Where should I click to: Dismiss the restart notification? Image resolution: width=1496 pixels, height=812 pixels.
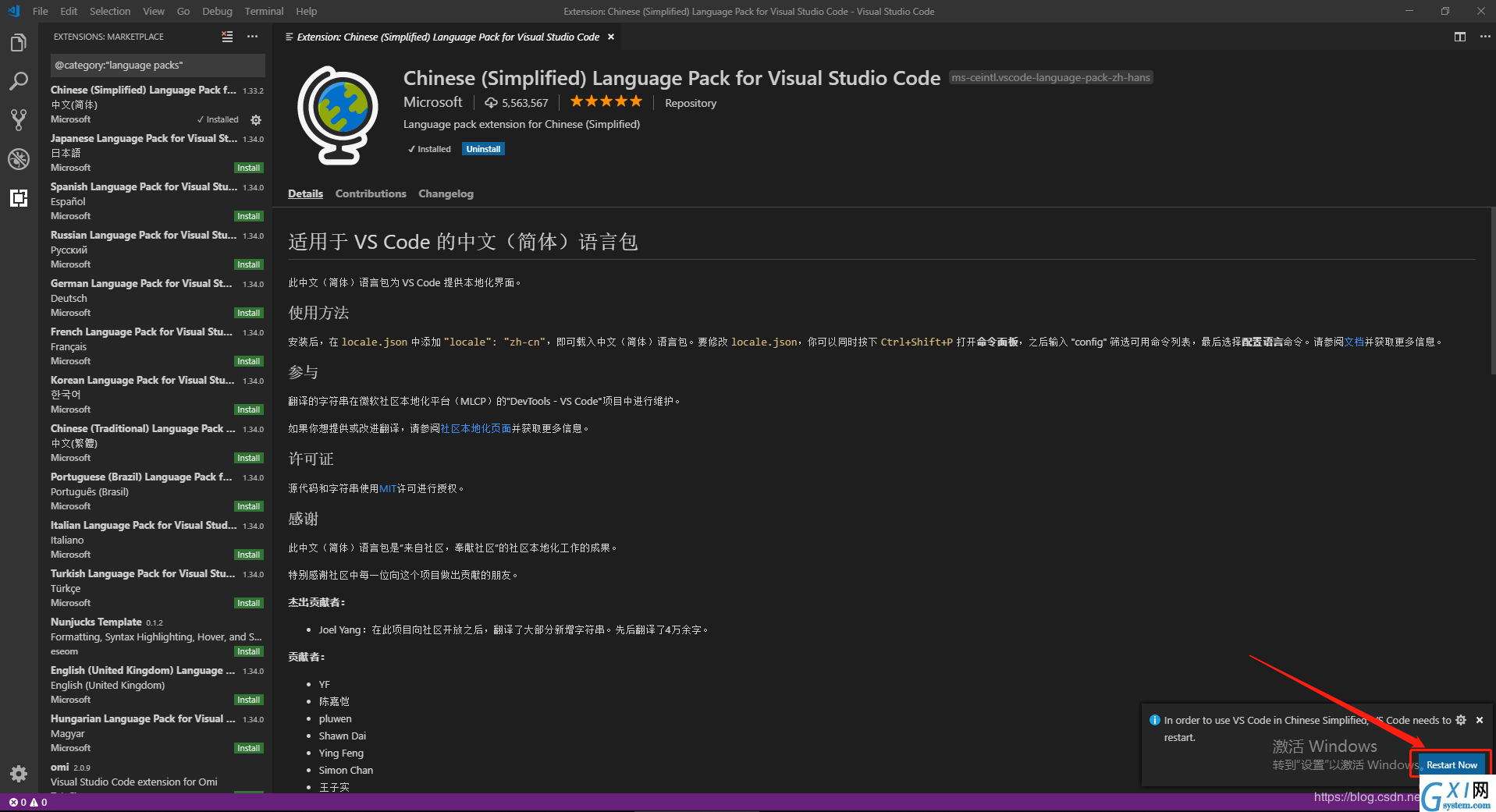(x=1480, y=720)
